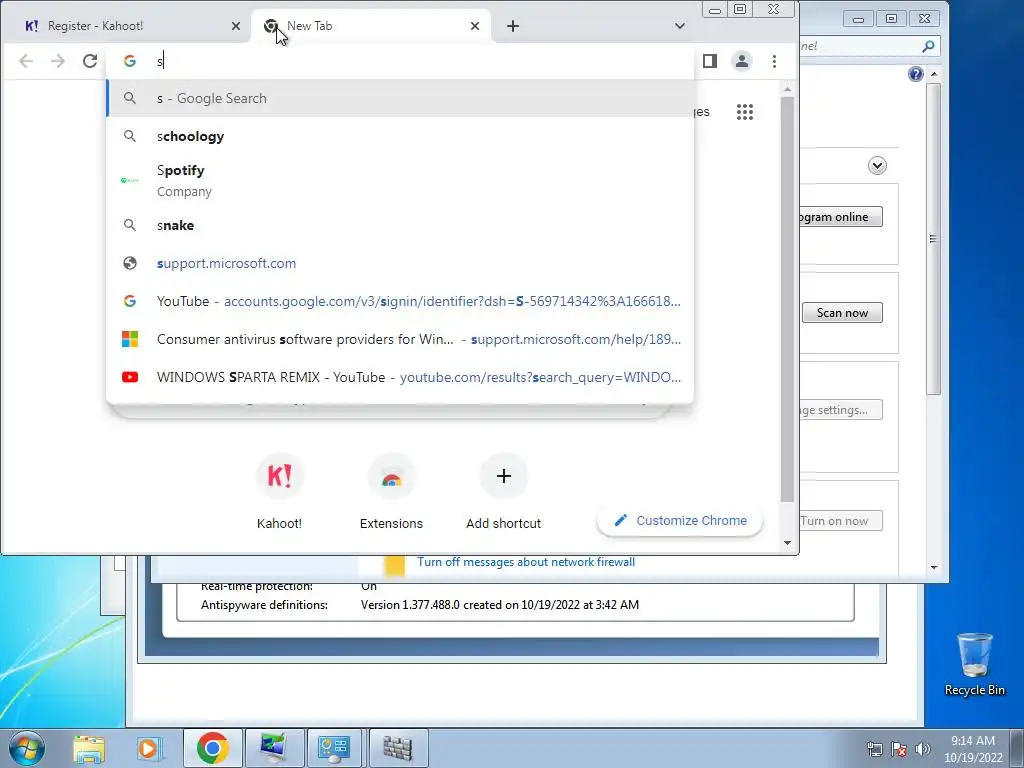Open the Action Center help icon
This screenshot has height=768, width=1024.
(x=916, y=74)
